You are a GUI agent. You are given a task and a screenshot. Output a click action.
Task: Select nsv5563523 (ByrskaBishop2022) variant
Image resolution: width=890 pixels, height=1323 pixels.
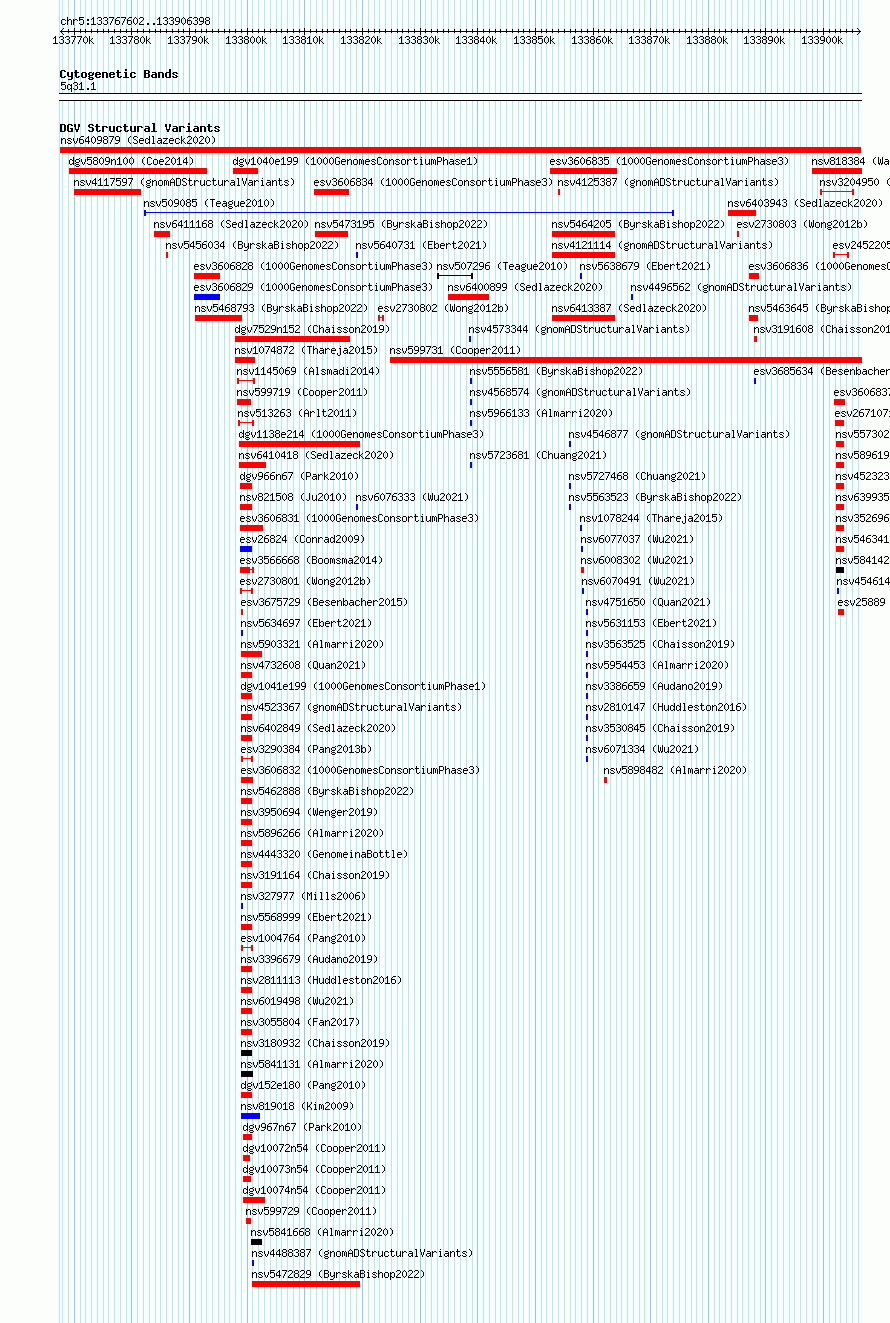click(655, 497)
